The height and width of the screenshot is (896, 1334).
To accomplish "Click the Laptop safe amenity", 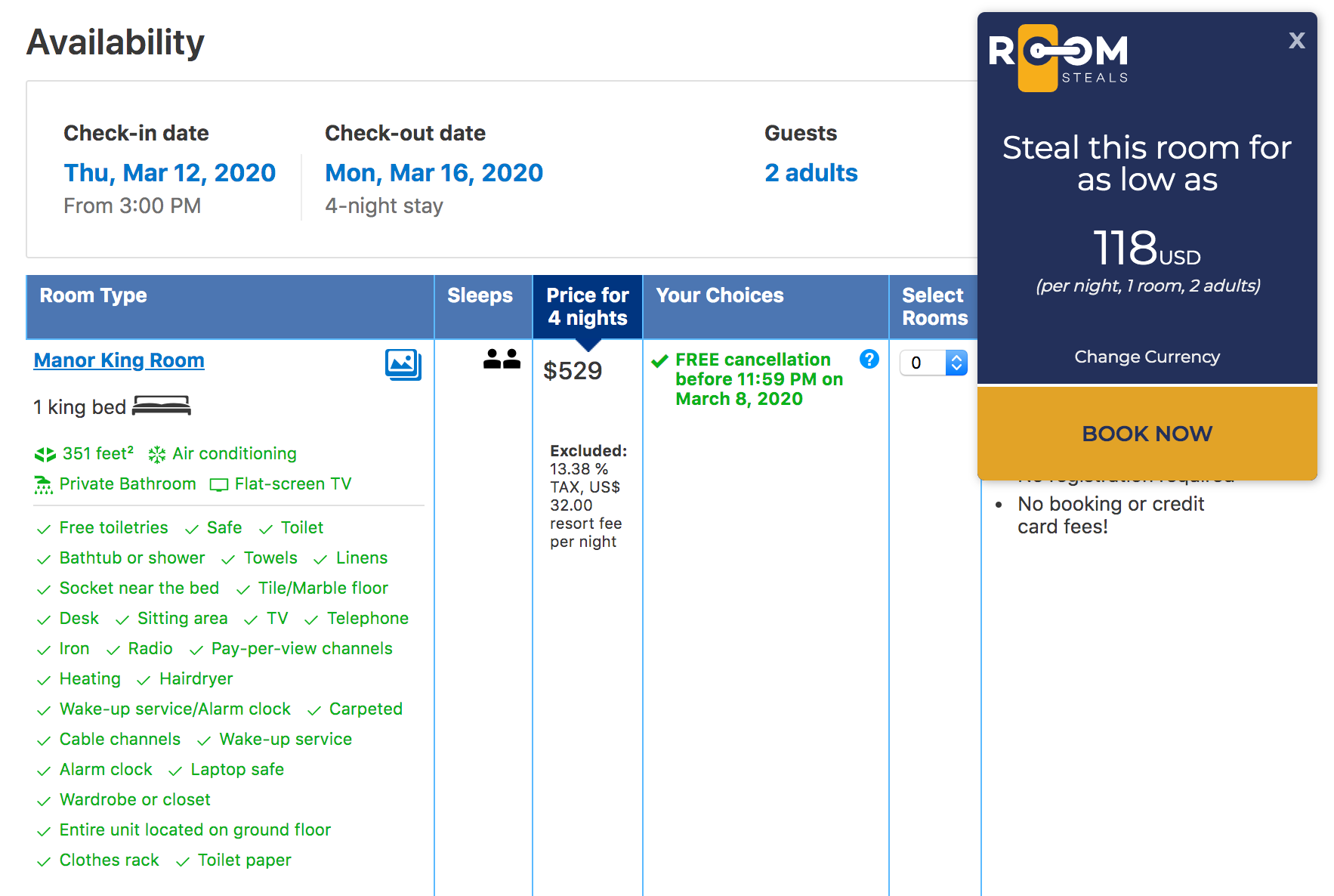I will 237,769.
